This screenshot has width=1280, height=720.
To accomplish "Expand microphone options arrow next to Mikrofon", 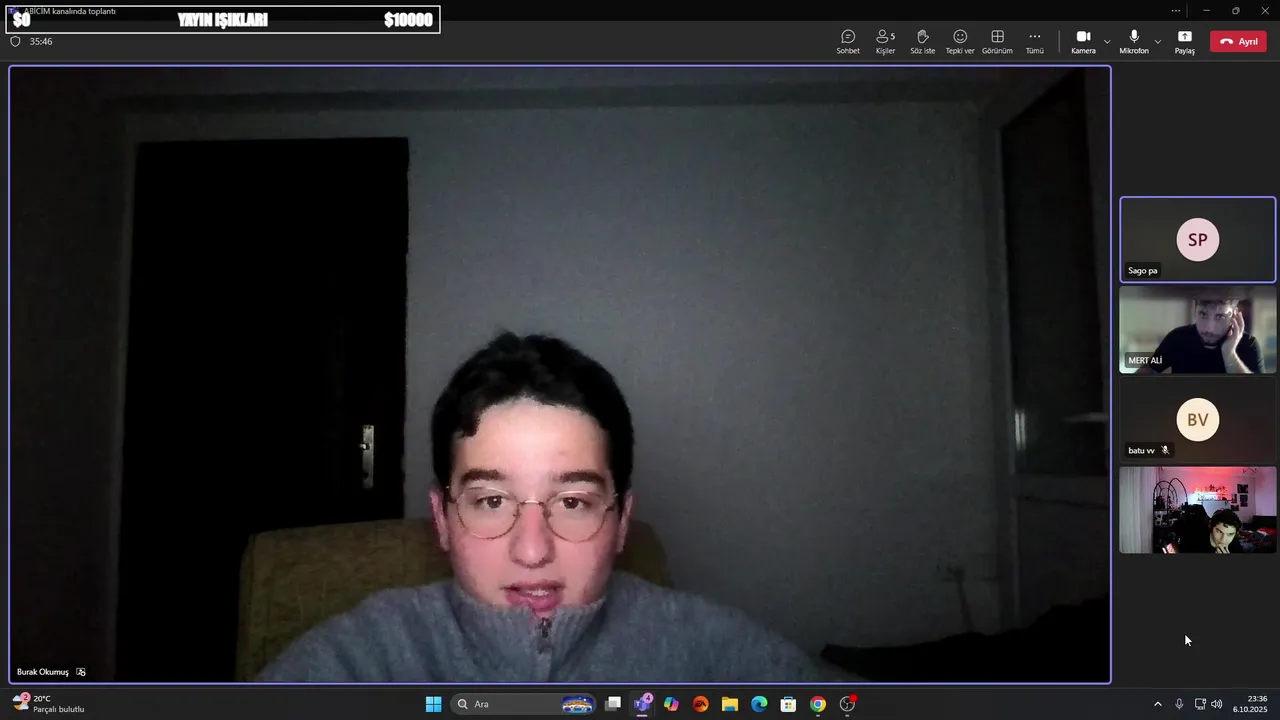I will point(1158,41).
